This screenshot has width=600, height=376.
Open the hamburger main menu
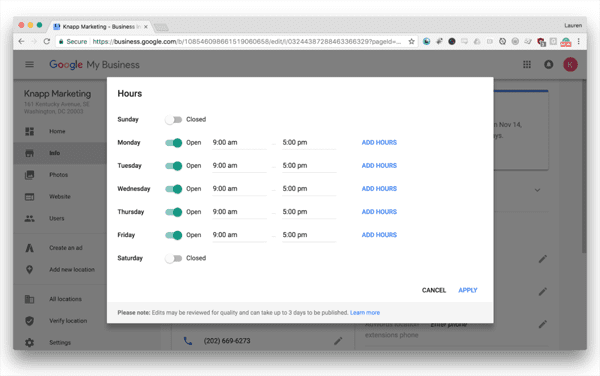coord(29,64)
